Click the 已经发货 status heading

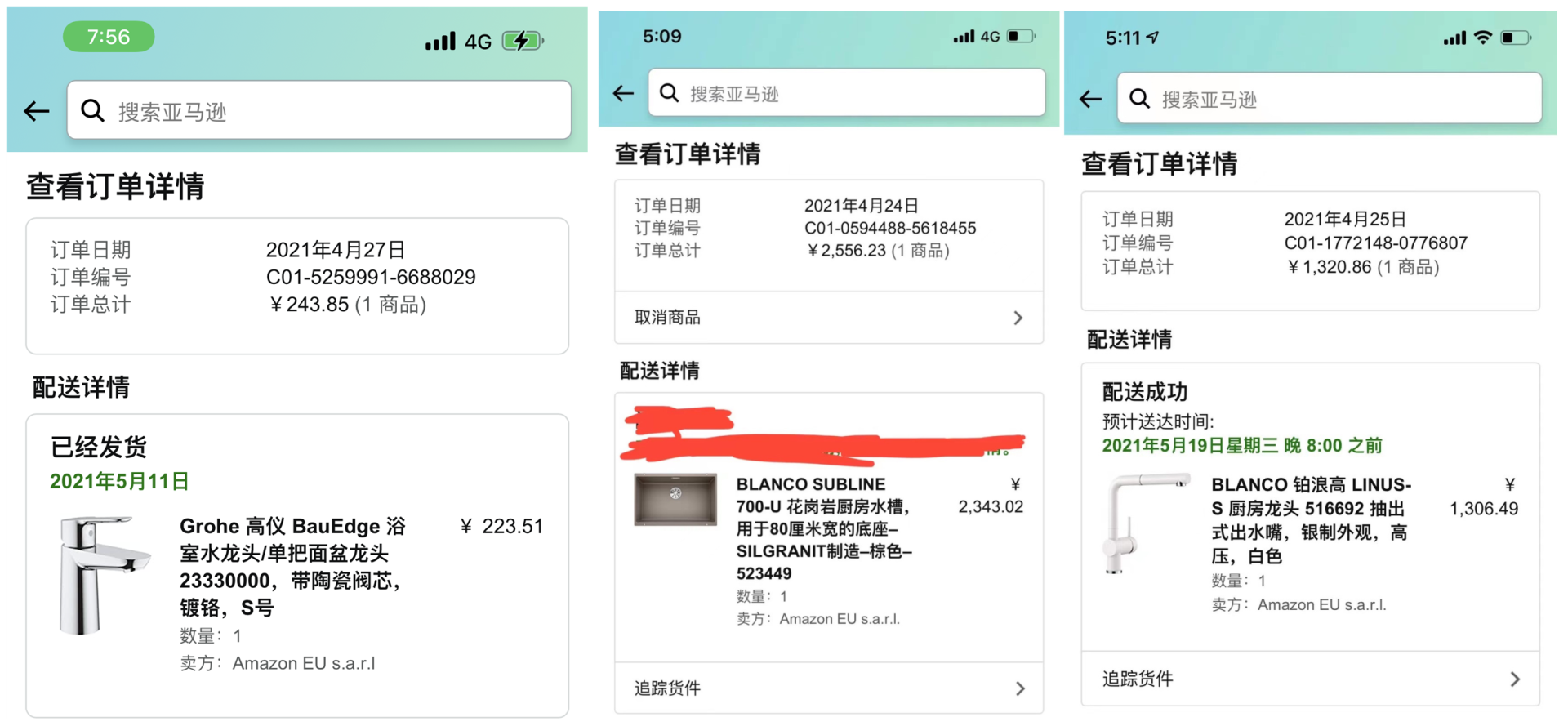pos(99,447)
